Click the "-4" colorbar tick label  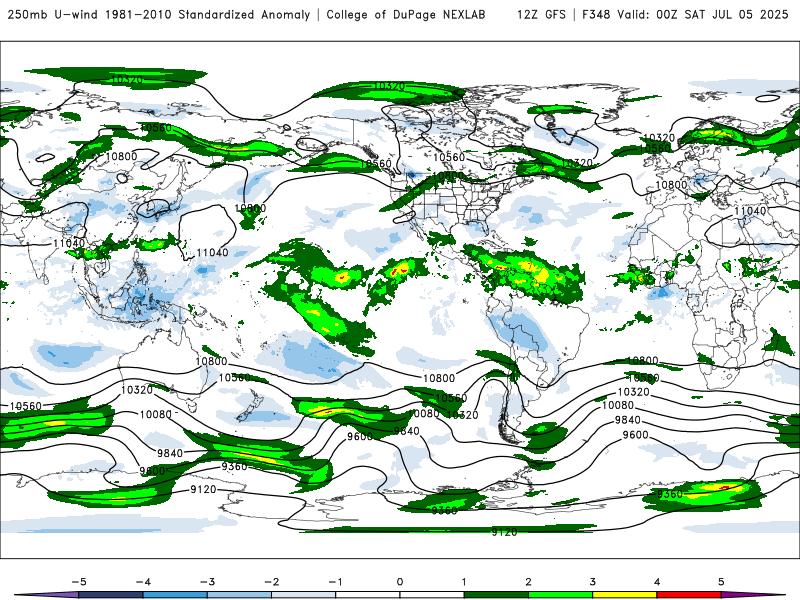click(143, 582)
